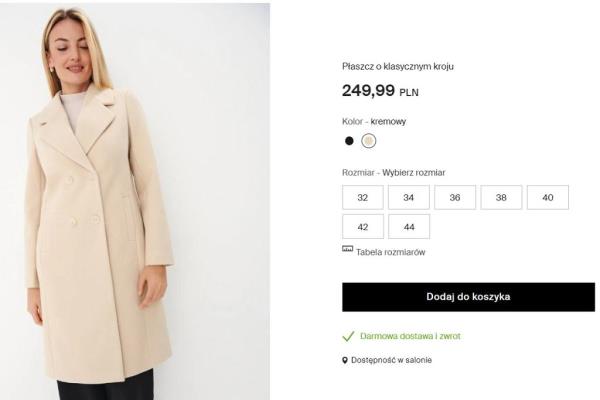This screenshot has width=600, height=400.
Task: Pick size 42
Action: coord(363,227)
